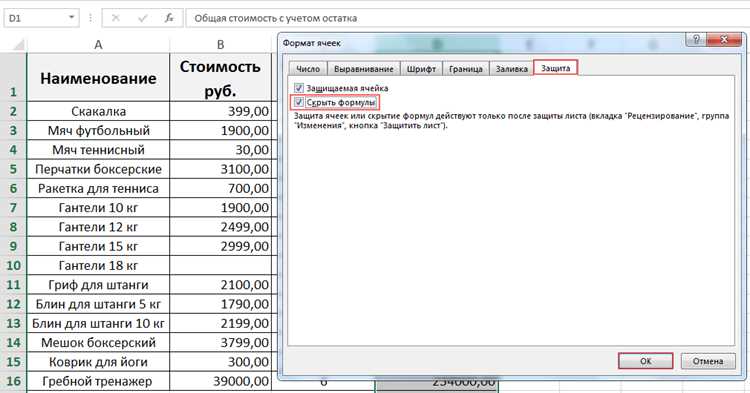
Task: Click the 39000,00 price cell
Action: pos(221,381)
